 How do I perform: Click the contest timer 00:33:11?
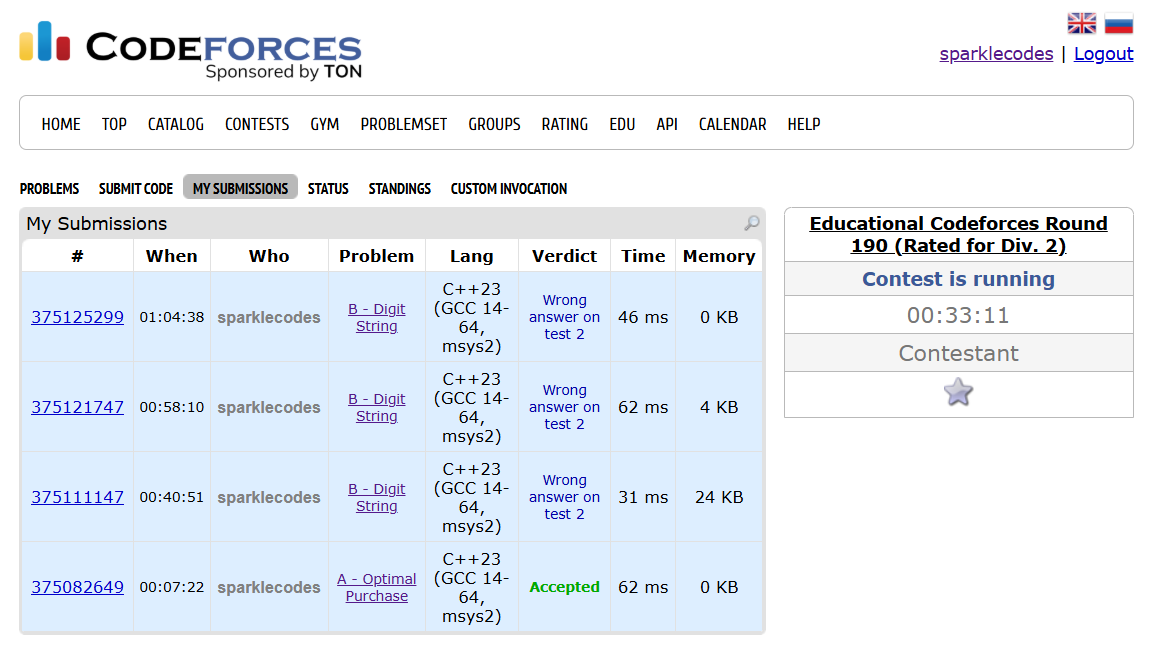958,316
